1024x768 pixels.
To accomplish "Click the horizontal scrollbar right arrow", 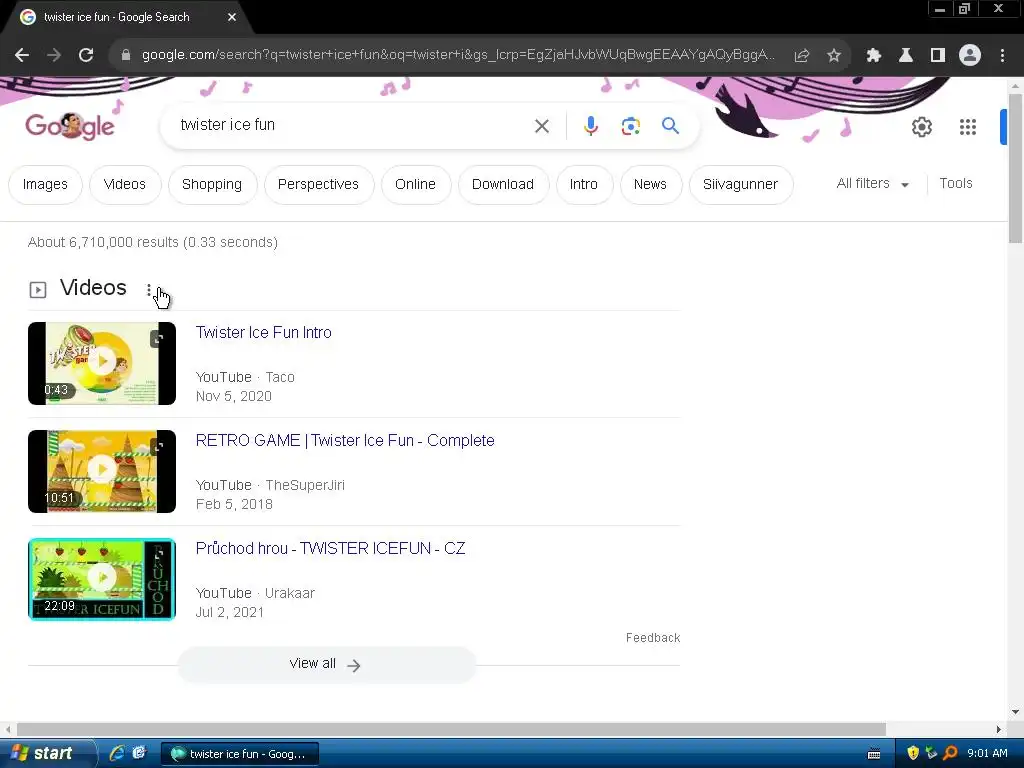I will click(x=999, y=729).
